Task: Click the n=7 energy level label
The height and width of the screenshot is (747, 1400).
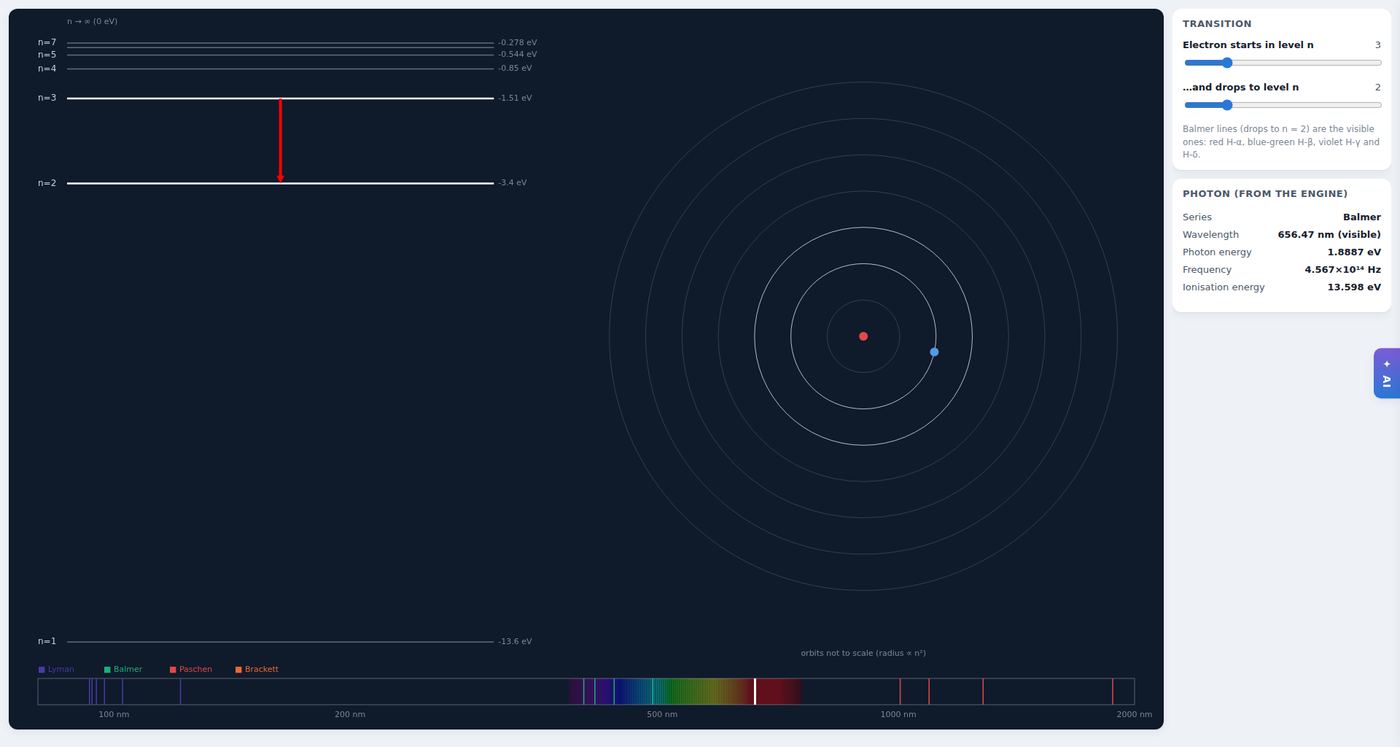Action: [x=47, y=42]
